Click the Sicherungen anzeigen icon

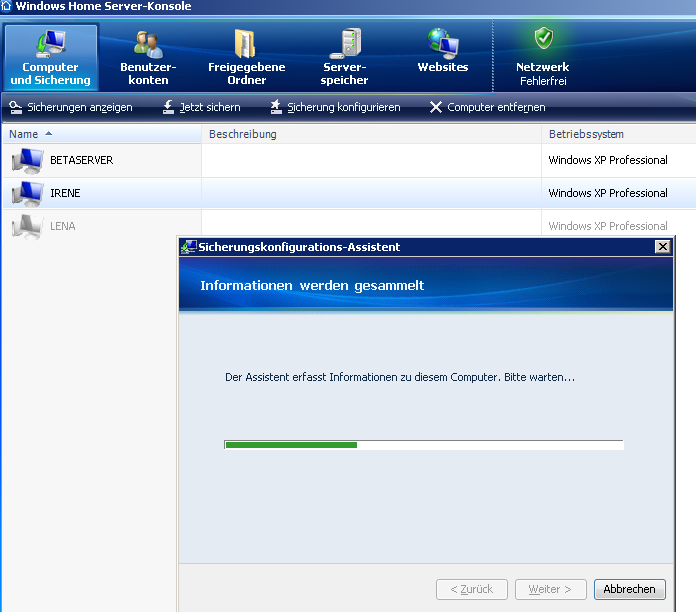[16, 107]
